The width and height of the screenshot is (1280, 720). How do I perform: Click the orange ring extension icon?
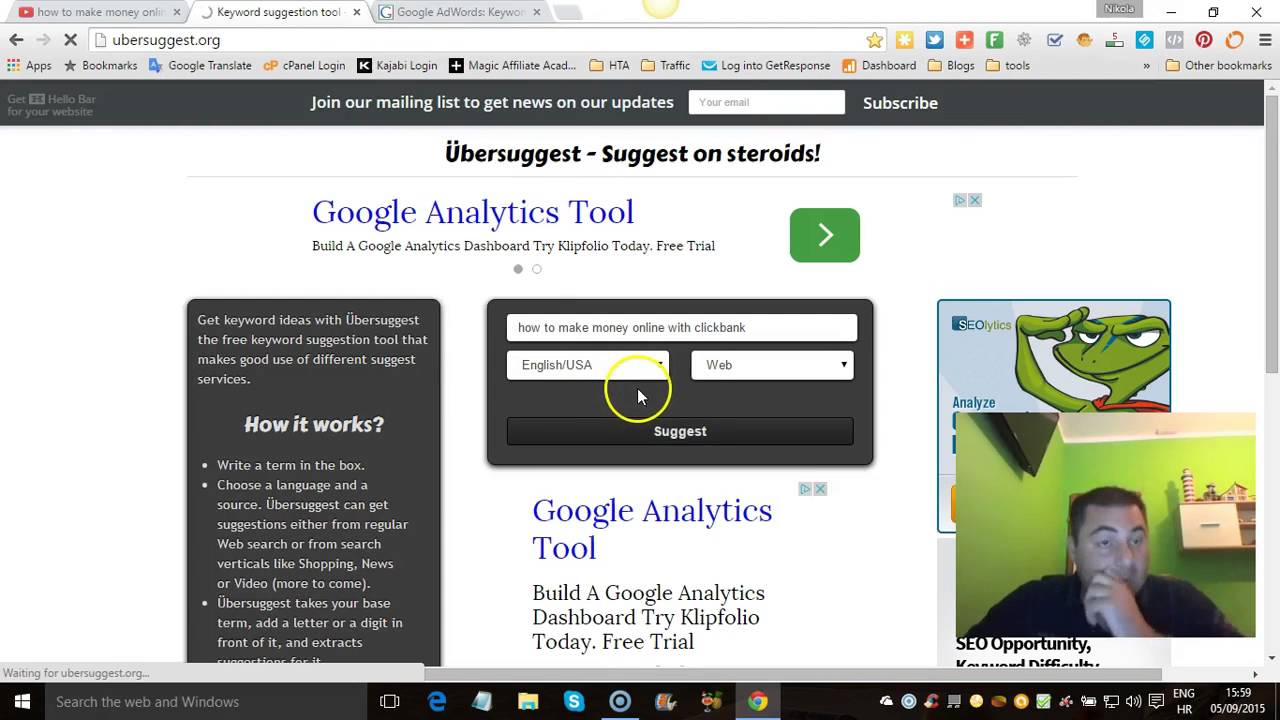[x=1234, y=40]
